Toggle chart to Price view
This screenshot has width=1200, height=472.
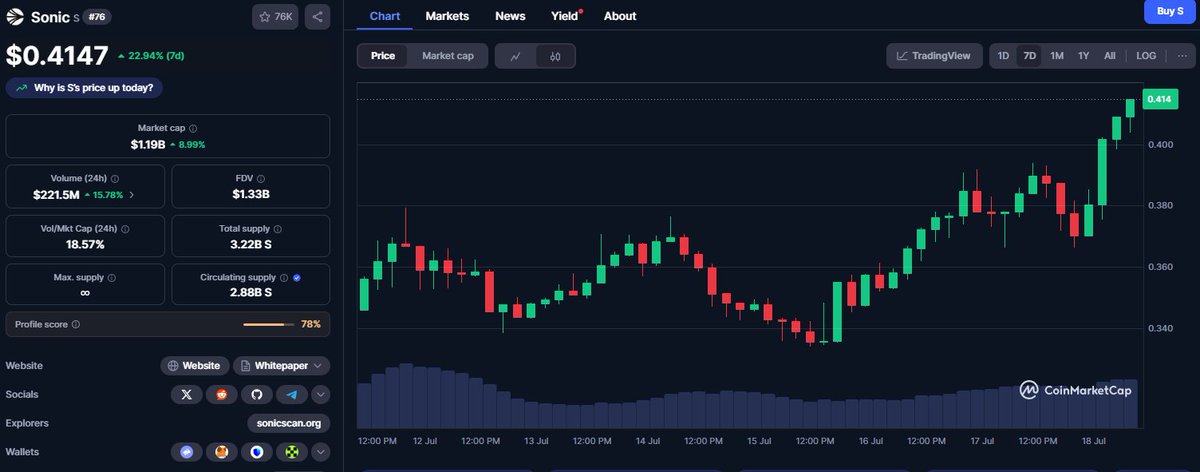click(383, 56)
